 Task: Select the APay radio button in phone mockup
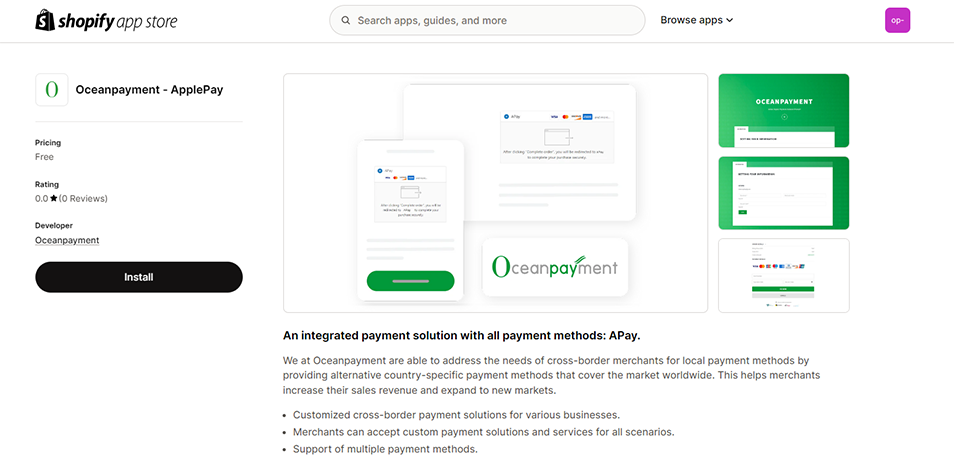coord(380,171)
